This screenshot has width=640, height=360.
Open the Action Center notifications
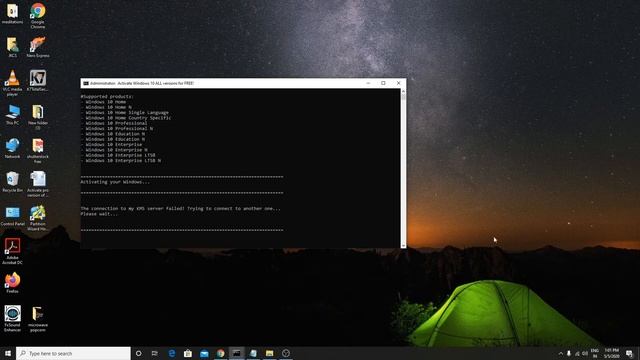(629, 353)
